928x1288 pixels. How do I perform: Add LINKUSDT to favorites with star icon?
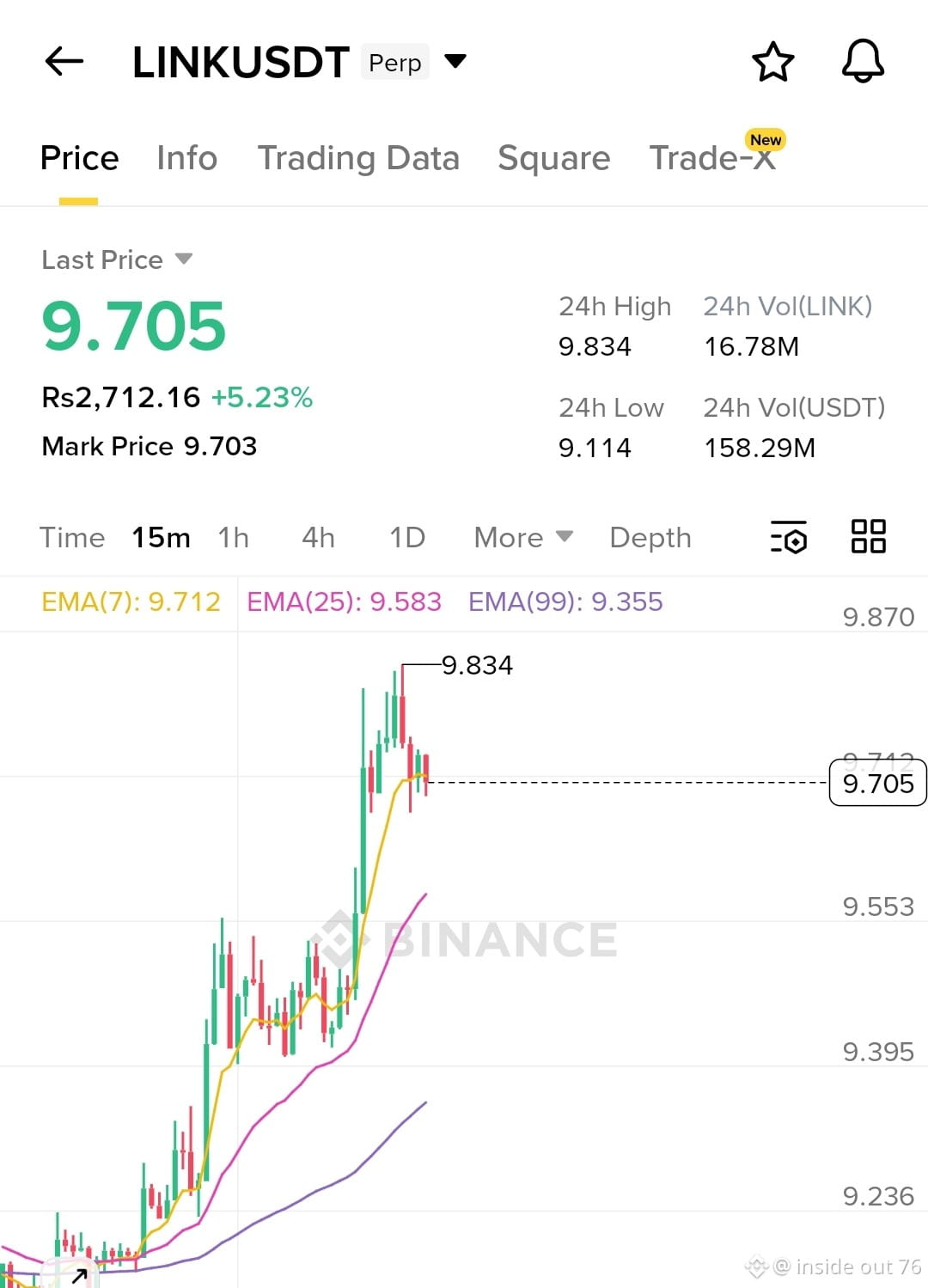[x=772, y=62]
